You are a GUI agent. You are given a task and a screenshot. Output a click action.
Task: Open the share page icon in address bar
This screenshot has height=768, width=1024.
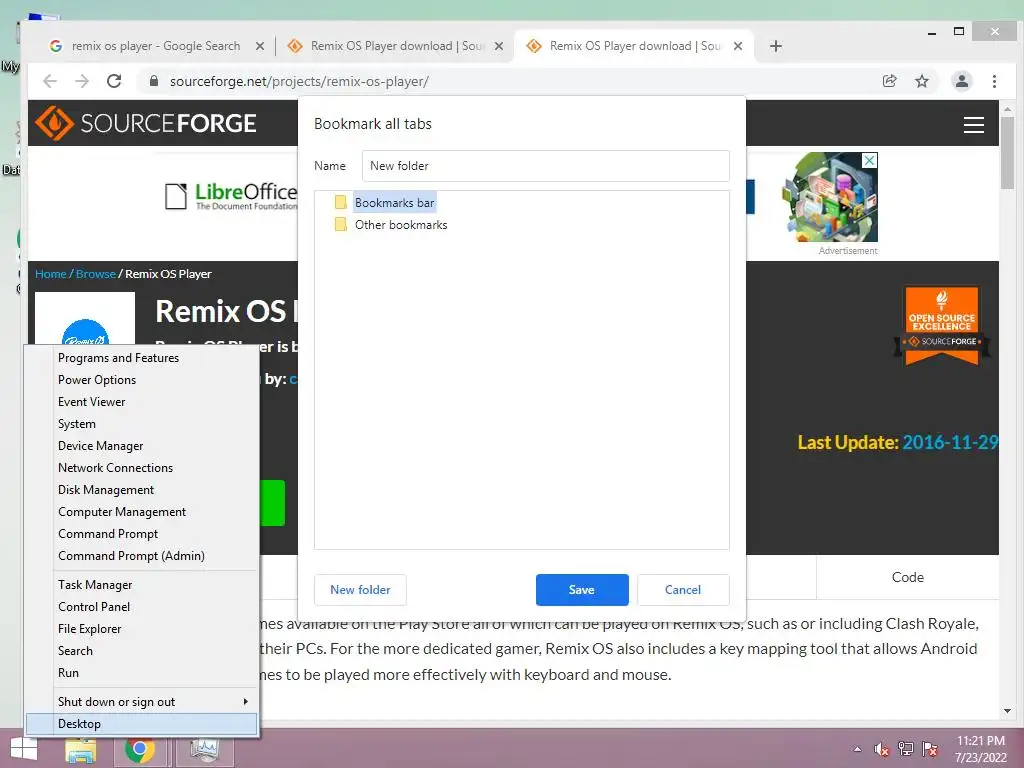tap(889, 81)
